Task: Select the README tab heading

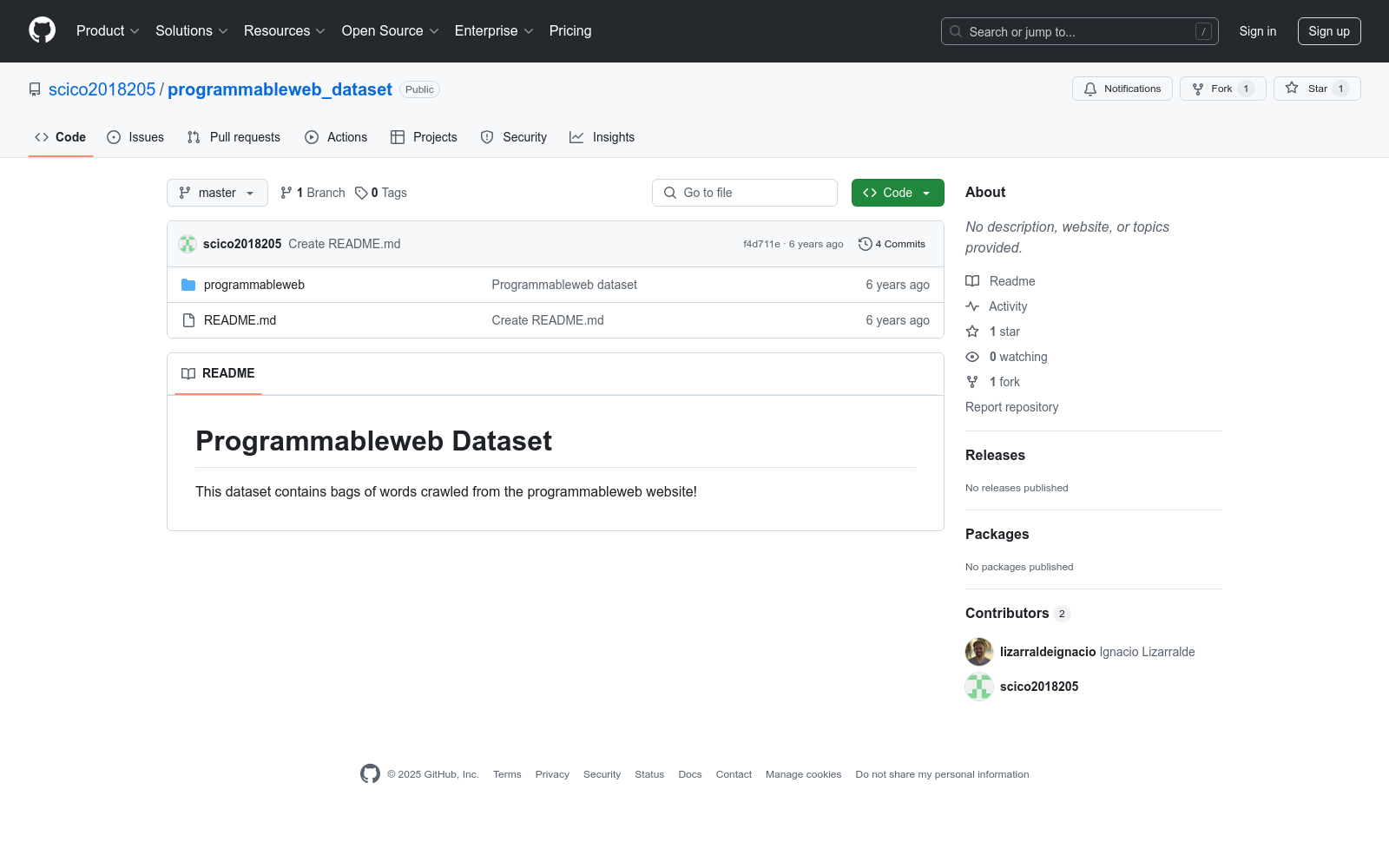Action: [218, 373]
